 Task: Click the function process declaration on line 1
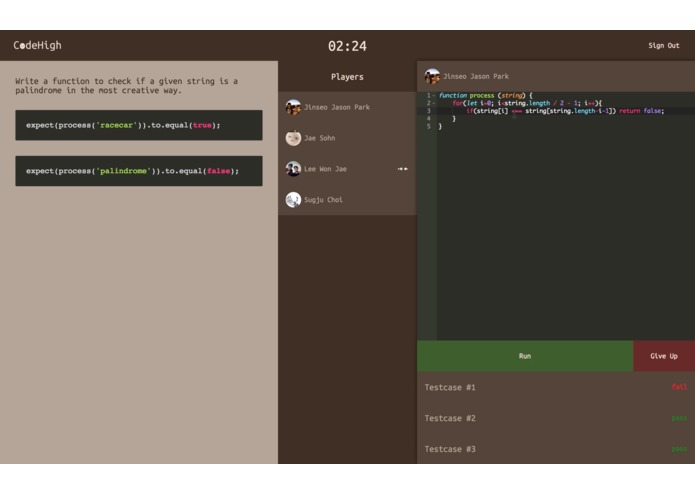[x=485, y=95]
